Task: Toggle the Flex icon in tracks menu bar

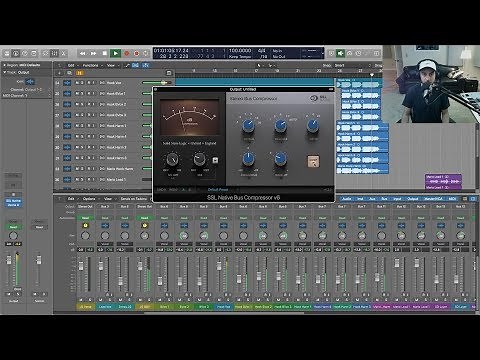Action: click(135, 66)
